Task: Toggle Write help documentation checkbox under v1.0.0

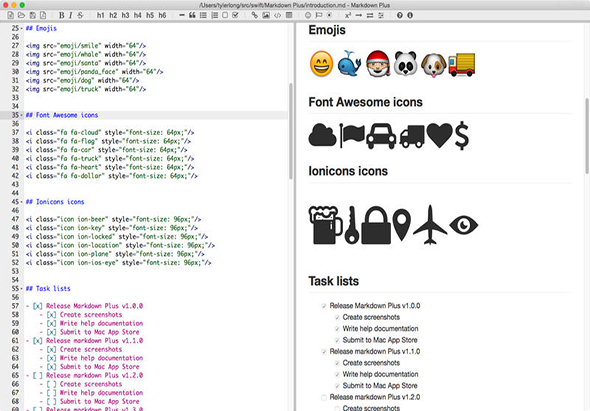Action: tap(337, 329)
